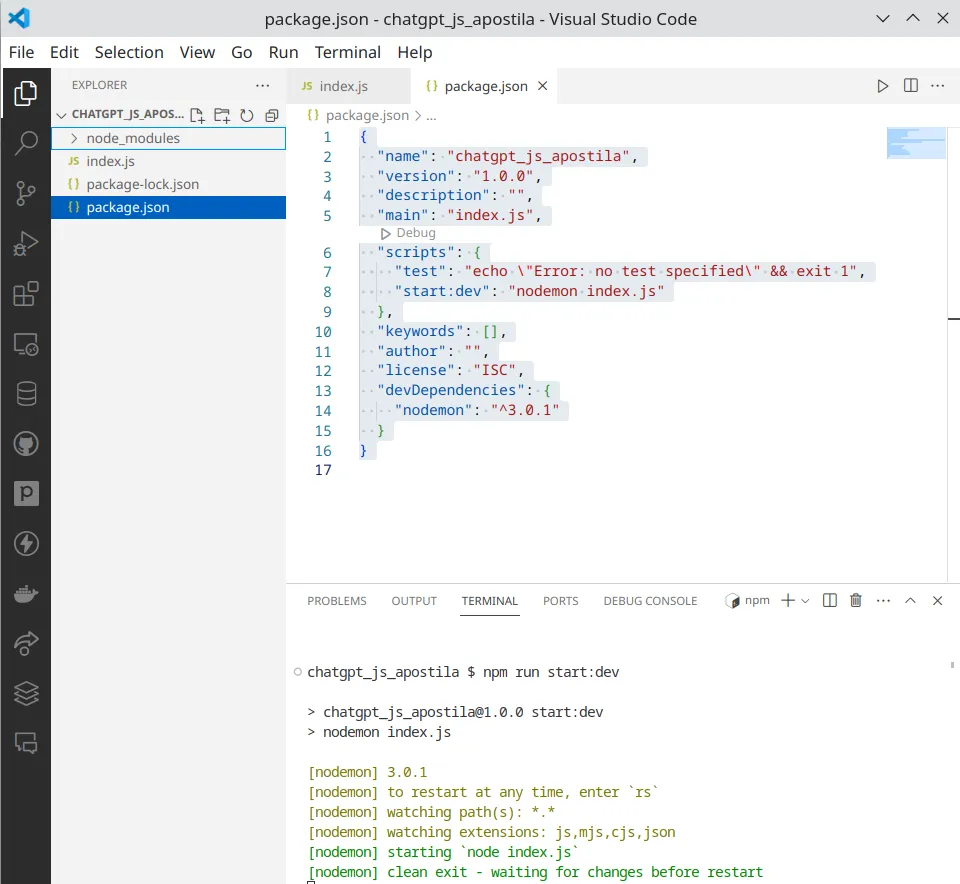960x884 pixels.
Task: Open the lightning bolt extension view
Action: [26, 544]
